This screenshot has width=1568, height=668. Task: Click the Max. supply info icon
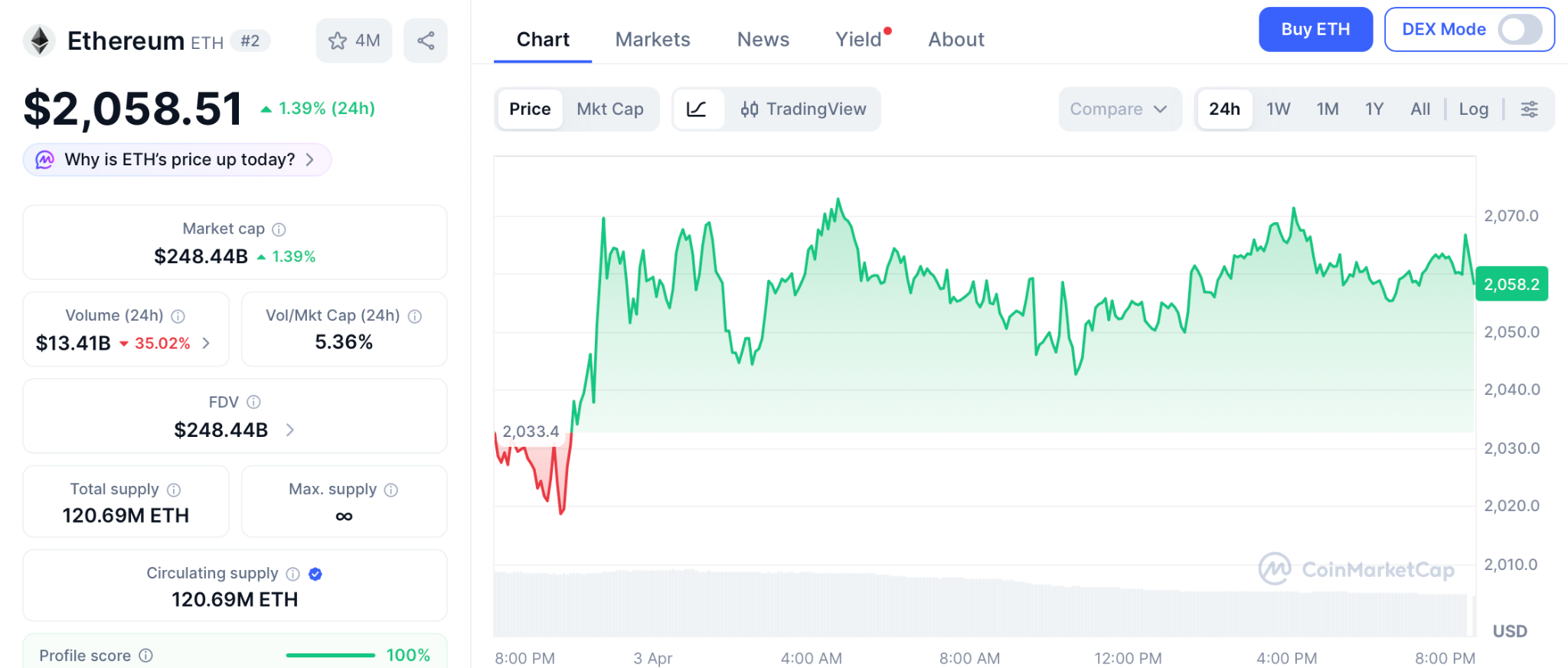pyautogui.click(x=391, y=490)
